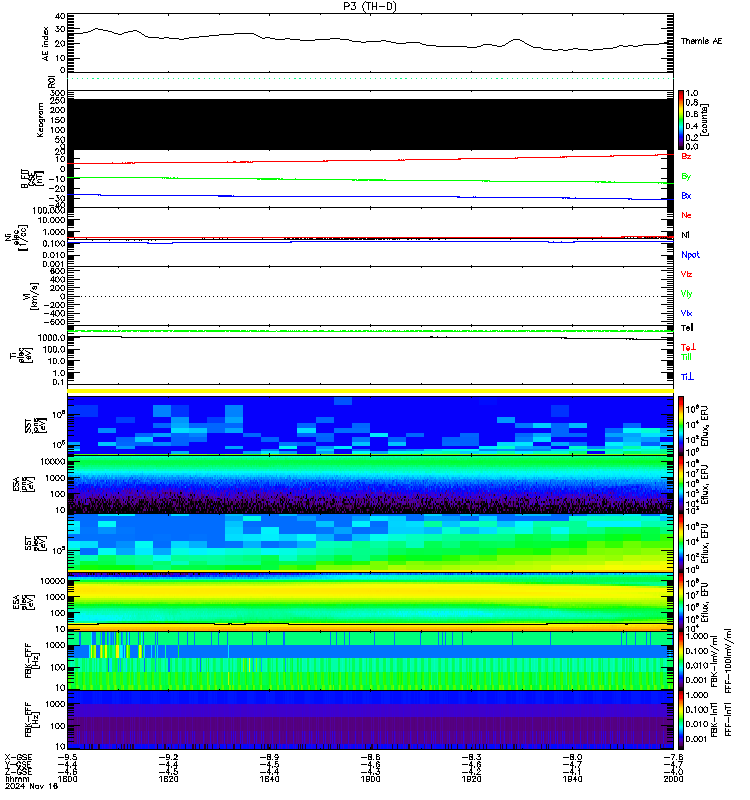The image size is (750, 800).
Task: Click the 2000 time tick label
Action: (x=673, y=779)
